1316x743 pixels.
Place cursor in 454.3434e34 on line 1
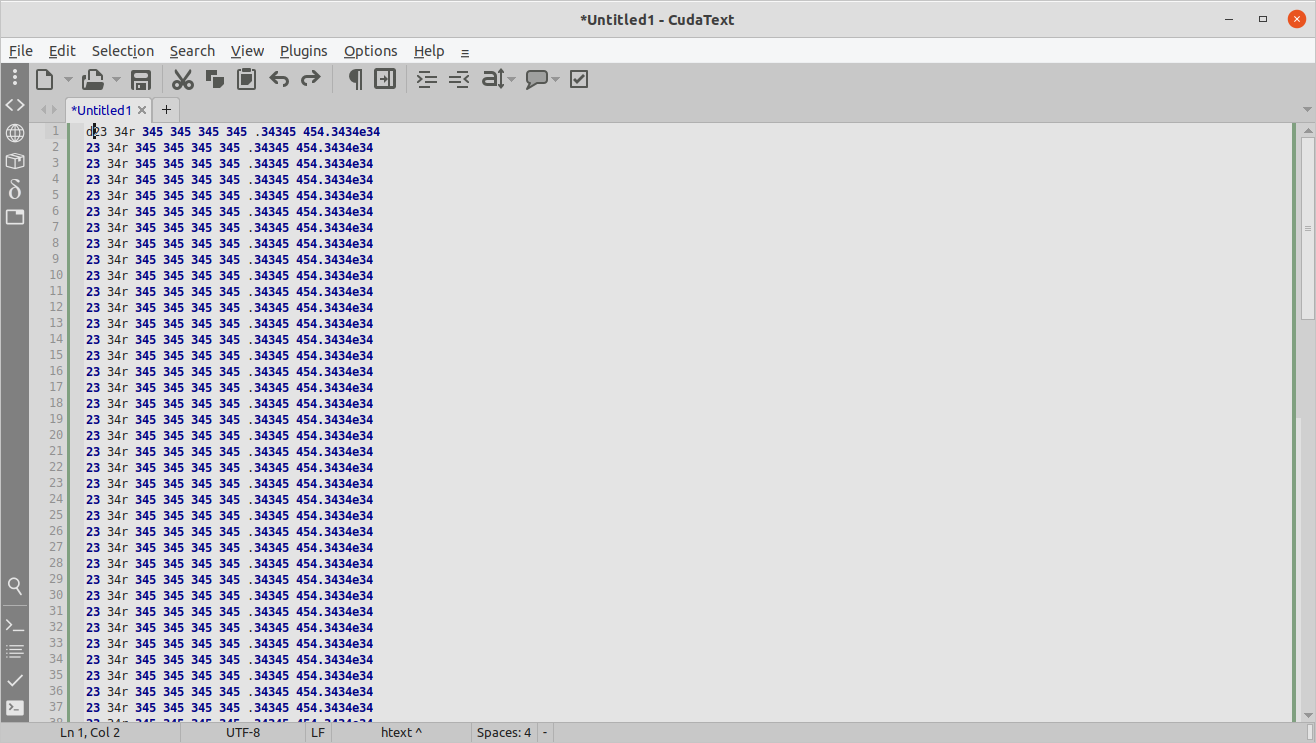pyautogui.click(x=341, y=131)
